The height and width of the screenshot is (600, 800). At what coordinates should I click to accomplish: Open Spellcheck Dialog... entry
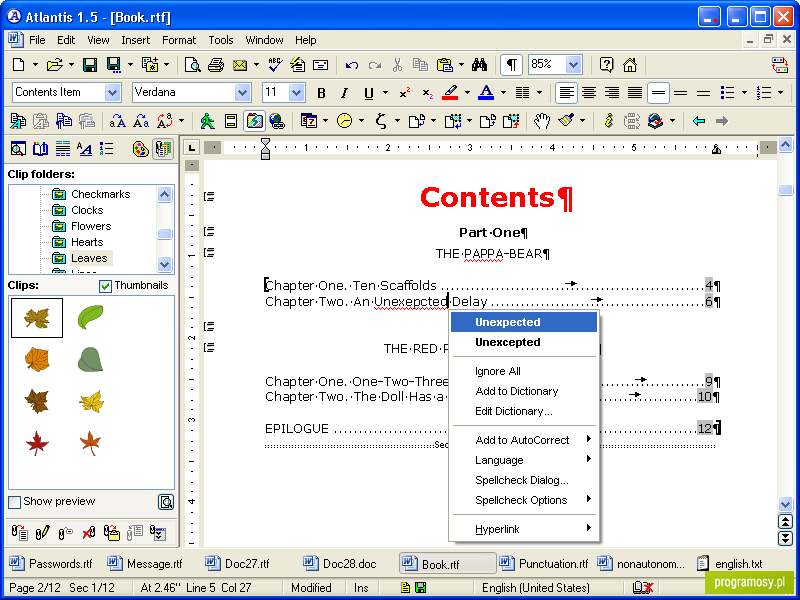click(524, 480)
